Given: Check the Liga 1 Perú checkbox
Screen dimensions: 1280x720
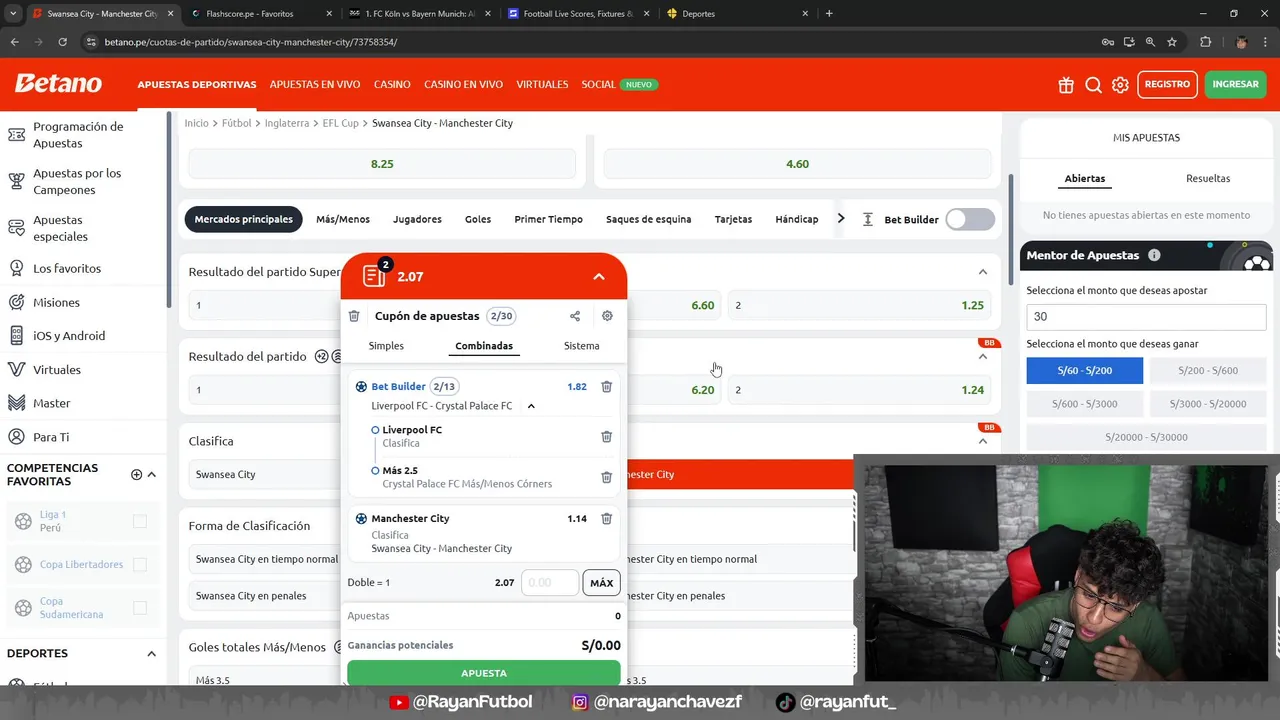Looking at the screenshot, I should [140, 521].
